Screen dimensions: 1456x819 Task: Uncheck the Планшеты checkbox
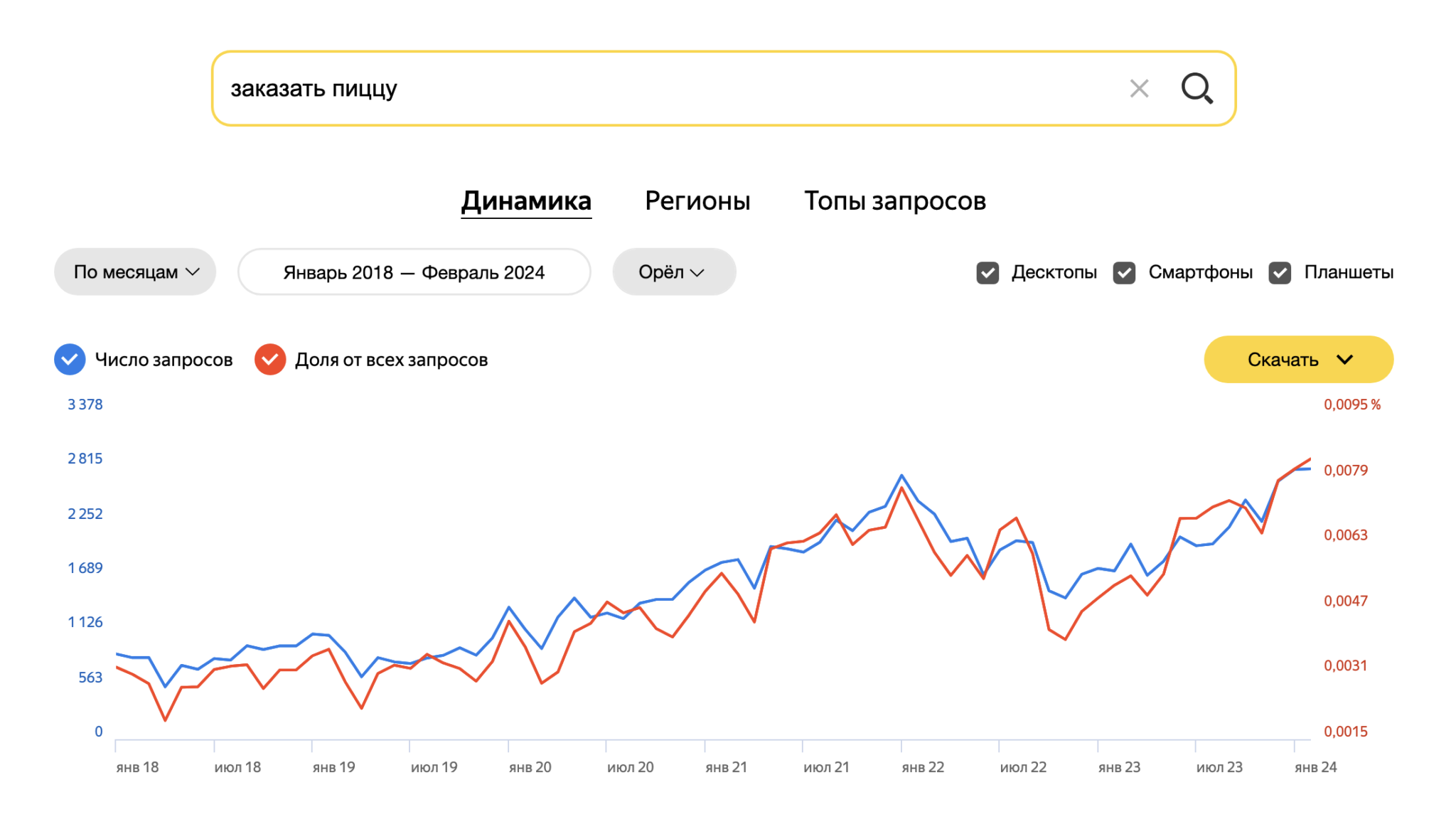[1280, 273]
